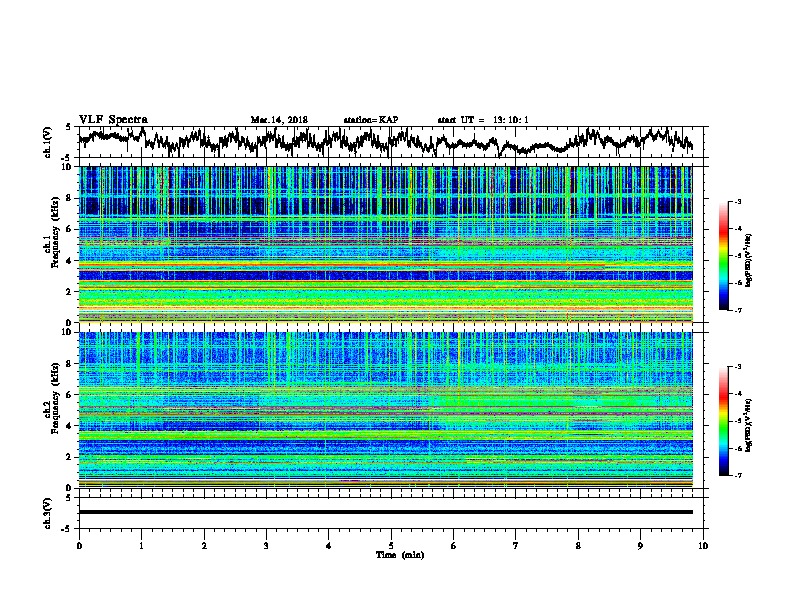The image size is (792, 612).
Task: Click time axis tick label "7"
Action: click(x=516, y=546)
